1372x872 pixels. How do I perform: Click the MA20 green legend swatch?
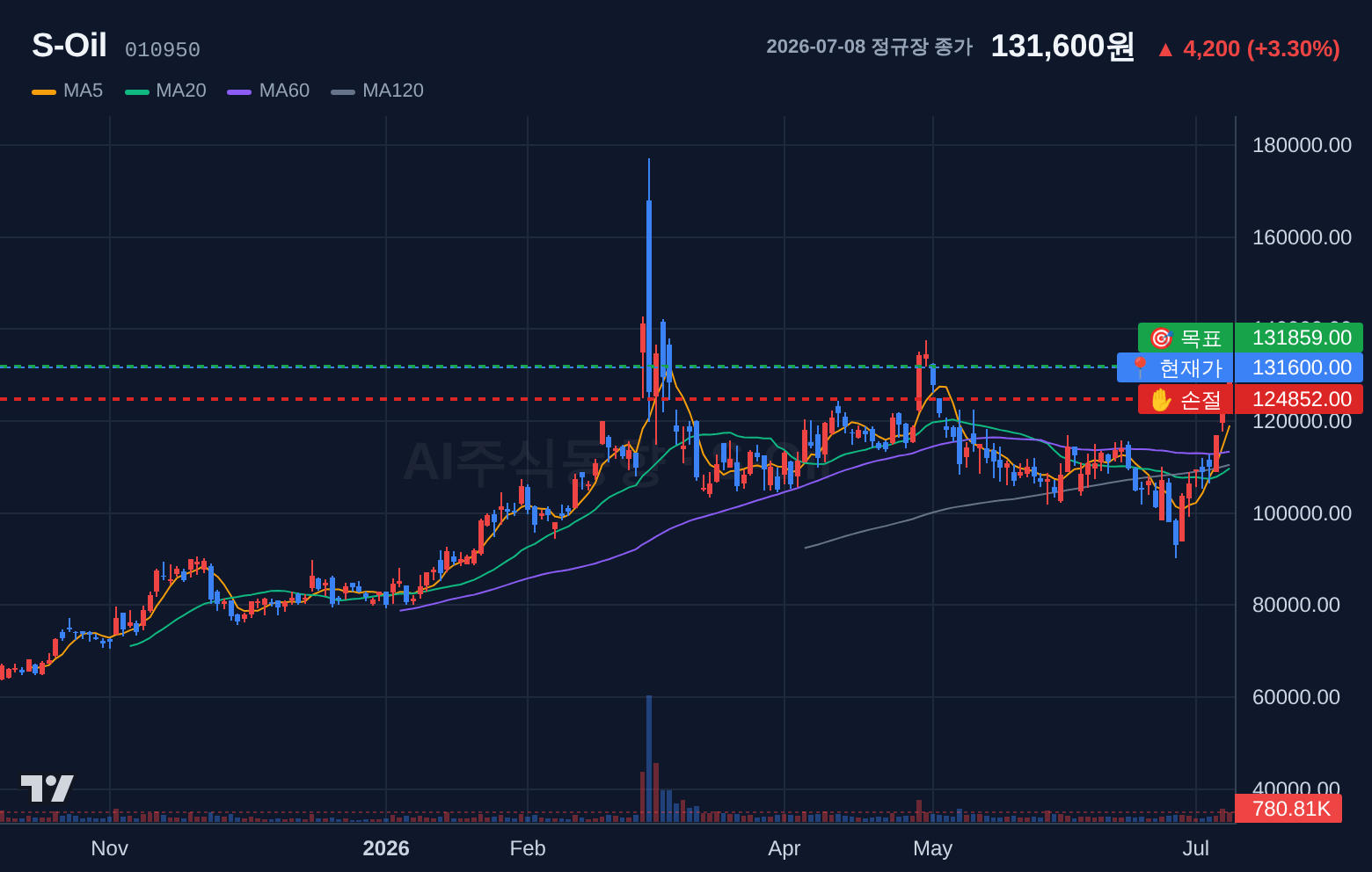(137, 91)
